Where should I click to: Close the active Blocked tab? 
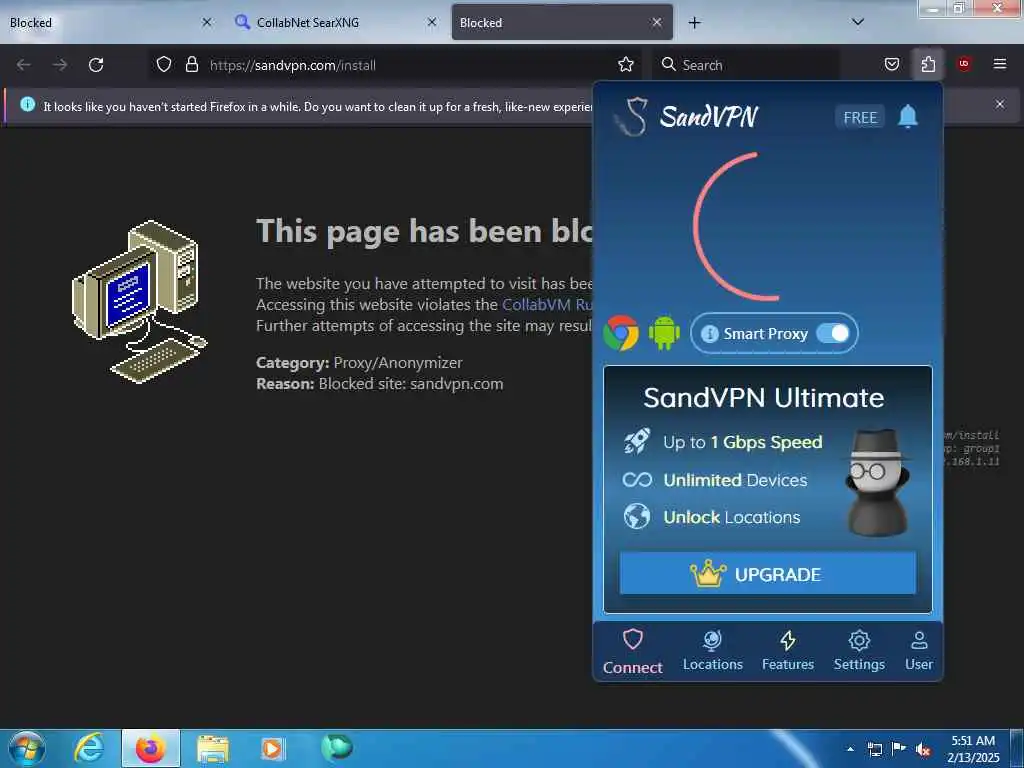(x=657, y=22)
